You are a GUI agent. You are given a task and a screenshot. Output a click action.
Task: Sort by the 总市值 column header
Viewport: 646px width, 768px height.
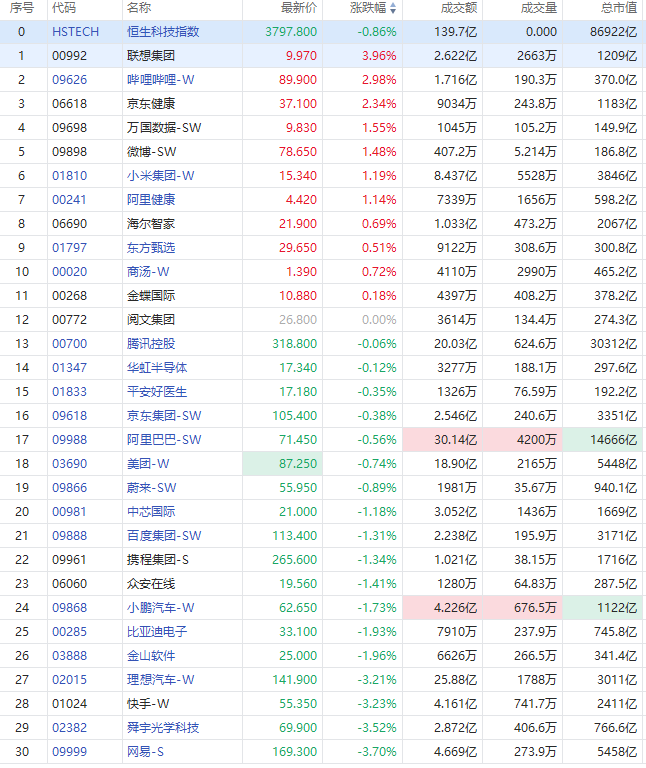[x=619, y=8]
